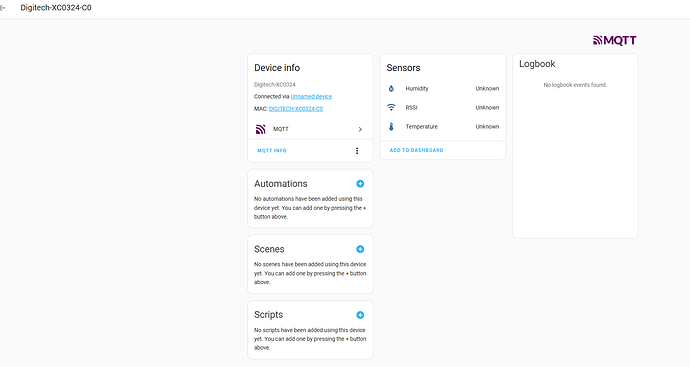Click the MQTT integration icon in Device info
Screen dimensions: 690x367
point(261,129)
